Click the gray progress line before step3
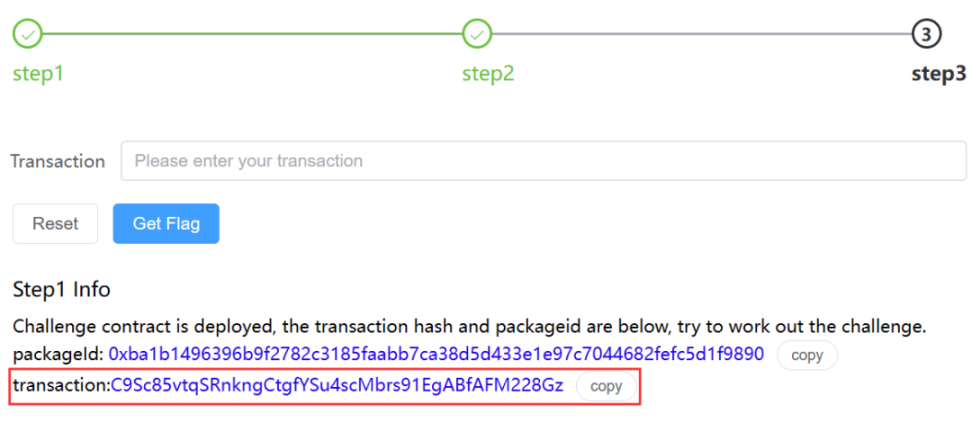Image resolution: width=972 pixels, height=423 pixels. pyautogui.click(x=700, y=34)
